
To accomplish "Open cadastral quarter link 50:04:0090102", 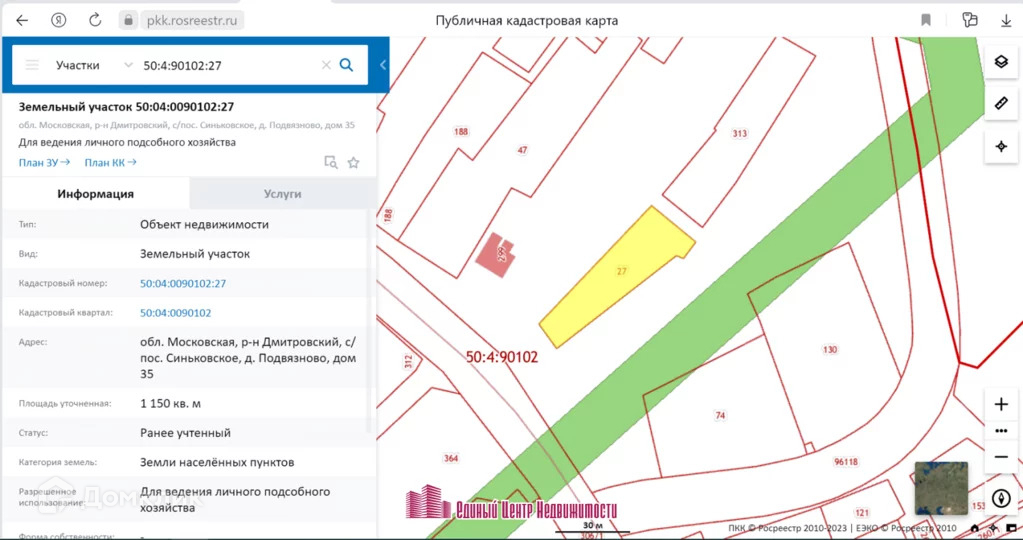I will (x=176, y=313).
